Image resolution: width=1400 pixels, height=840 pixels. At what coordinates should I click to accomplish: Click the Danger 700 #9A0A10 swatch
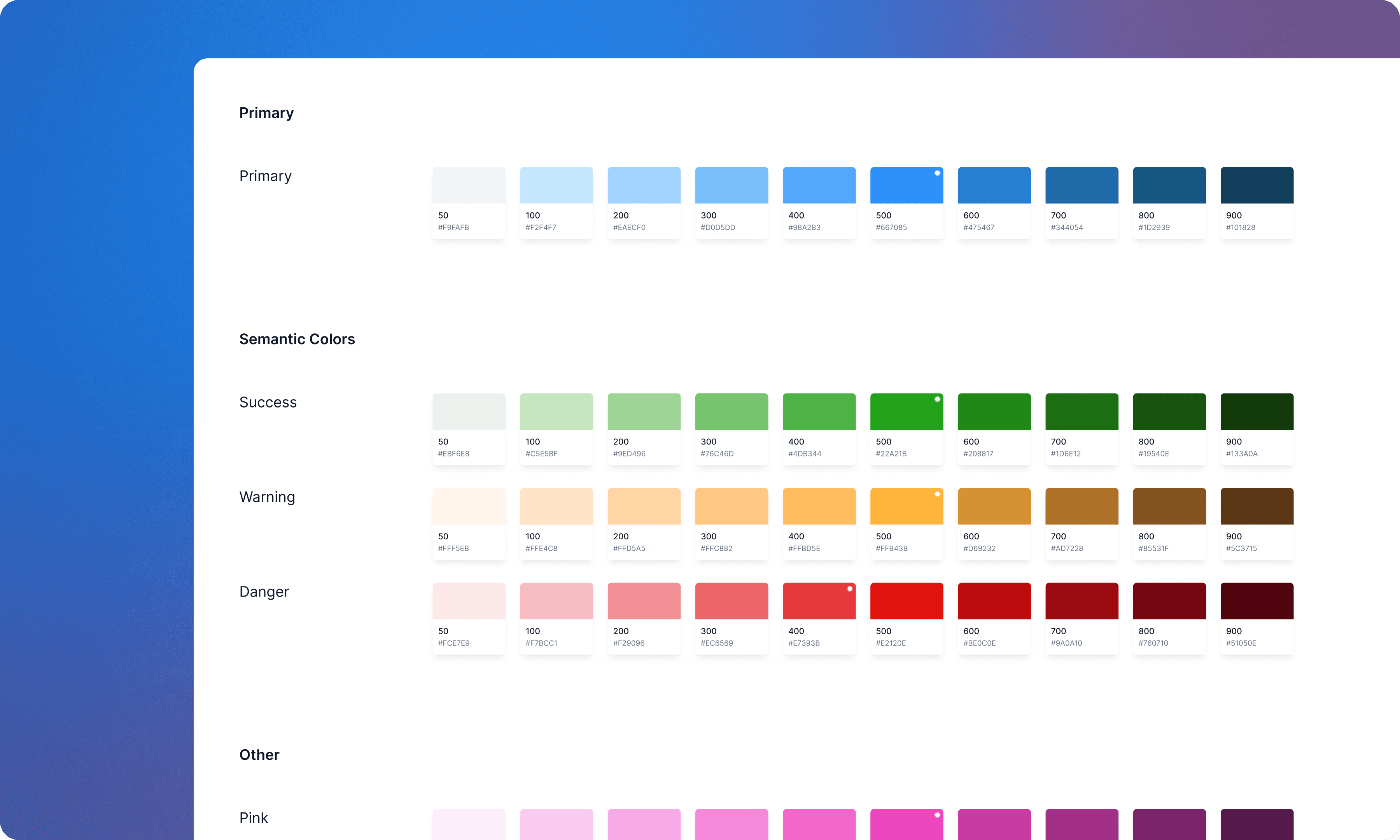coord(1081,601)
